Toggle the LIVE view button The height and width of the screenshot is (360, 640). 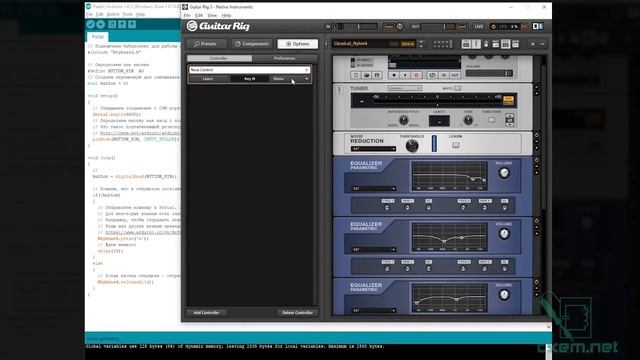click(x=479, y=27)
